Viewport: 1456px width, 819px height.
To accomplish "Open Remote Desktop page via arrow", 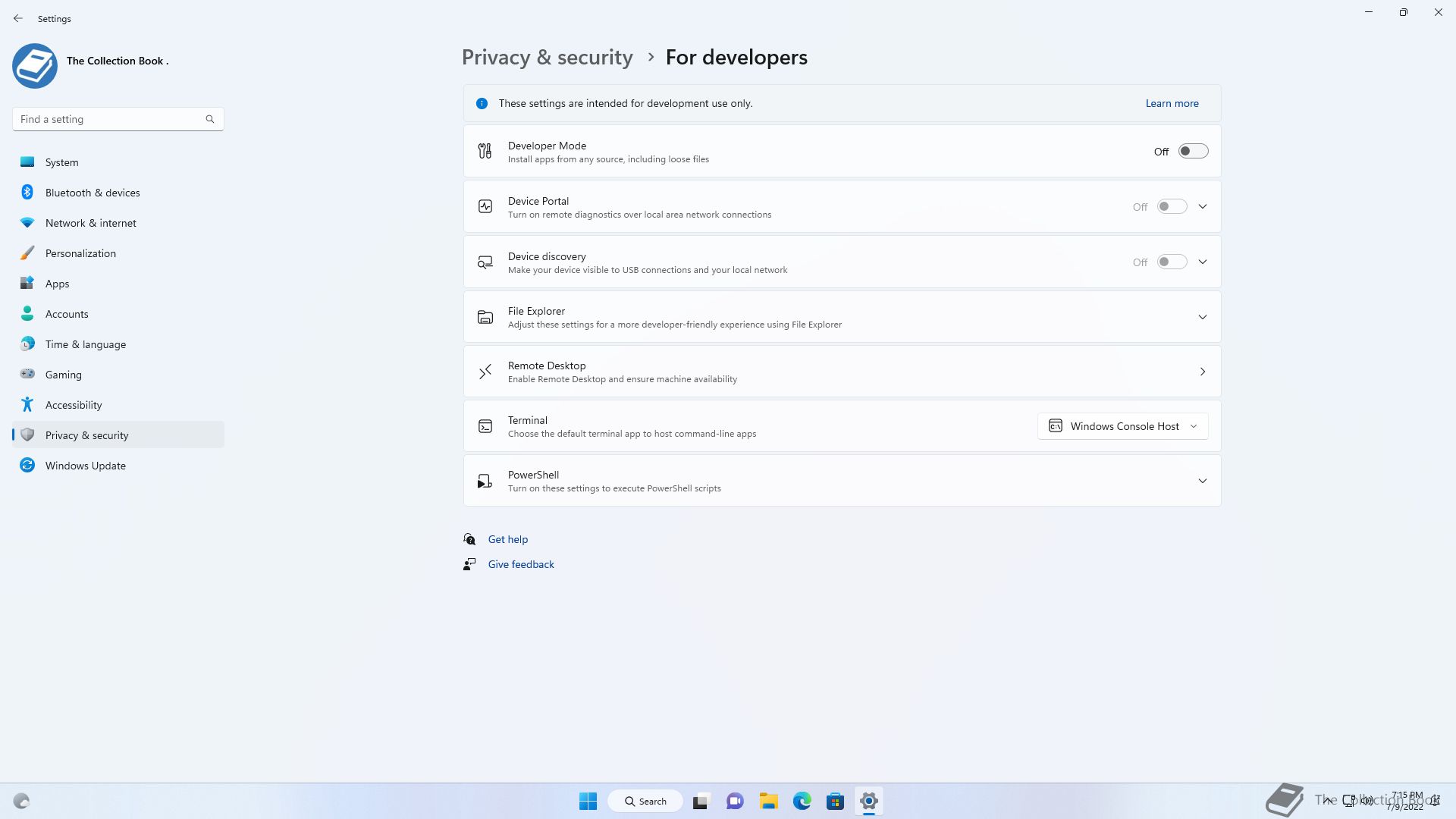I will (1203, 372).
